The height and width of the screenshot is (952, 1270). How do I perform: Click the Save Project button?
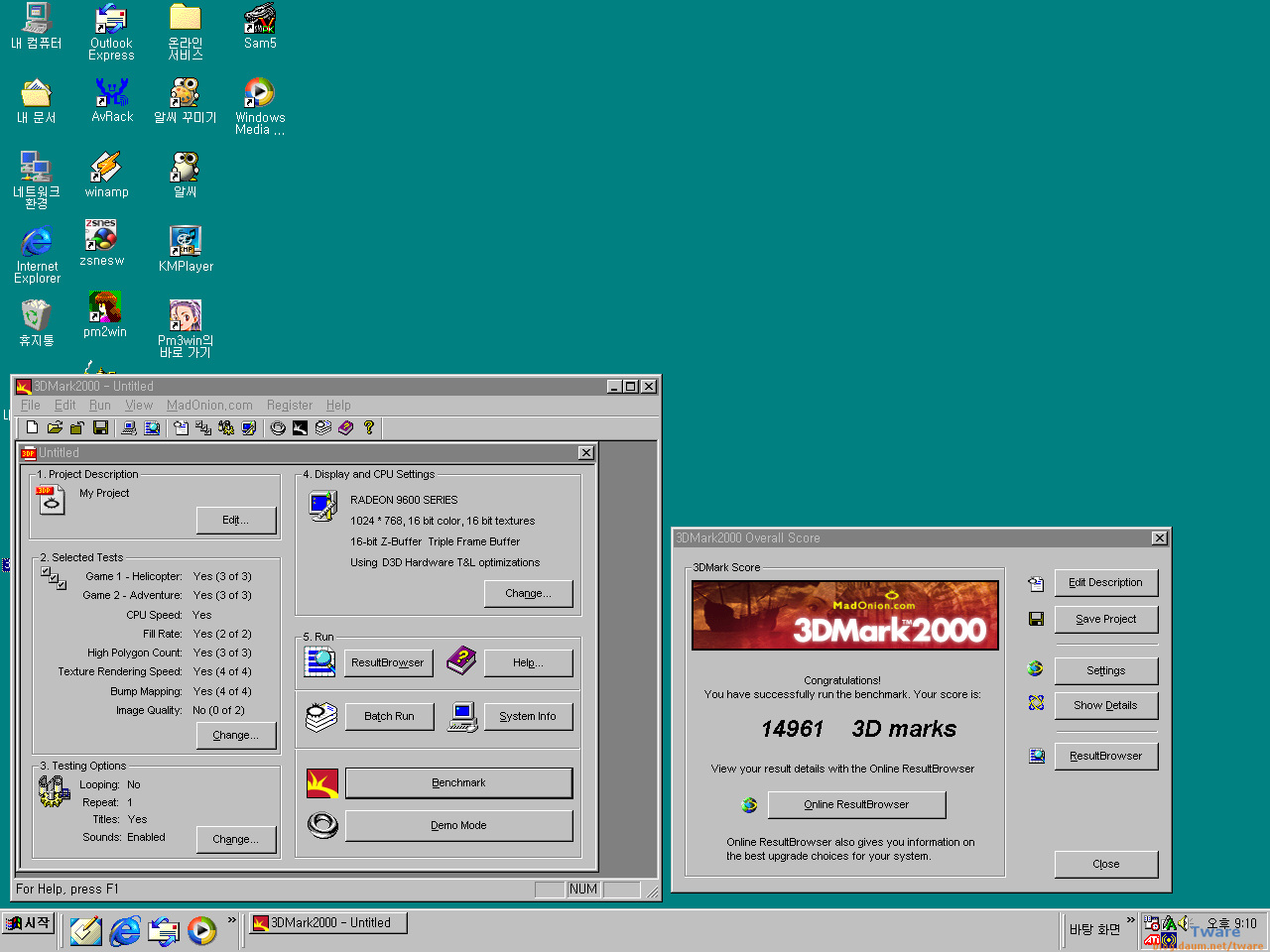coord(1106,619)
